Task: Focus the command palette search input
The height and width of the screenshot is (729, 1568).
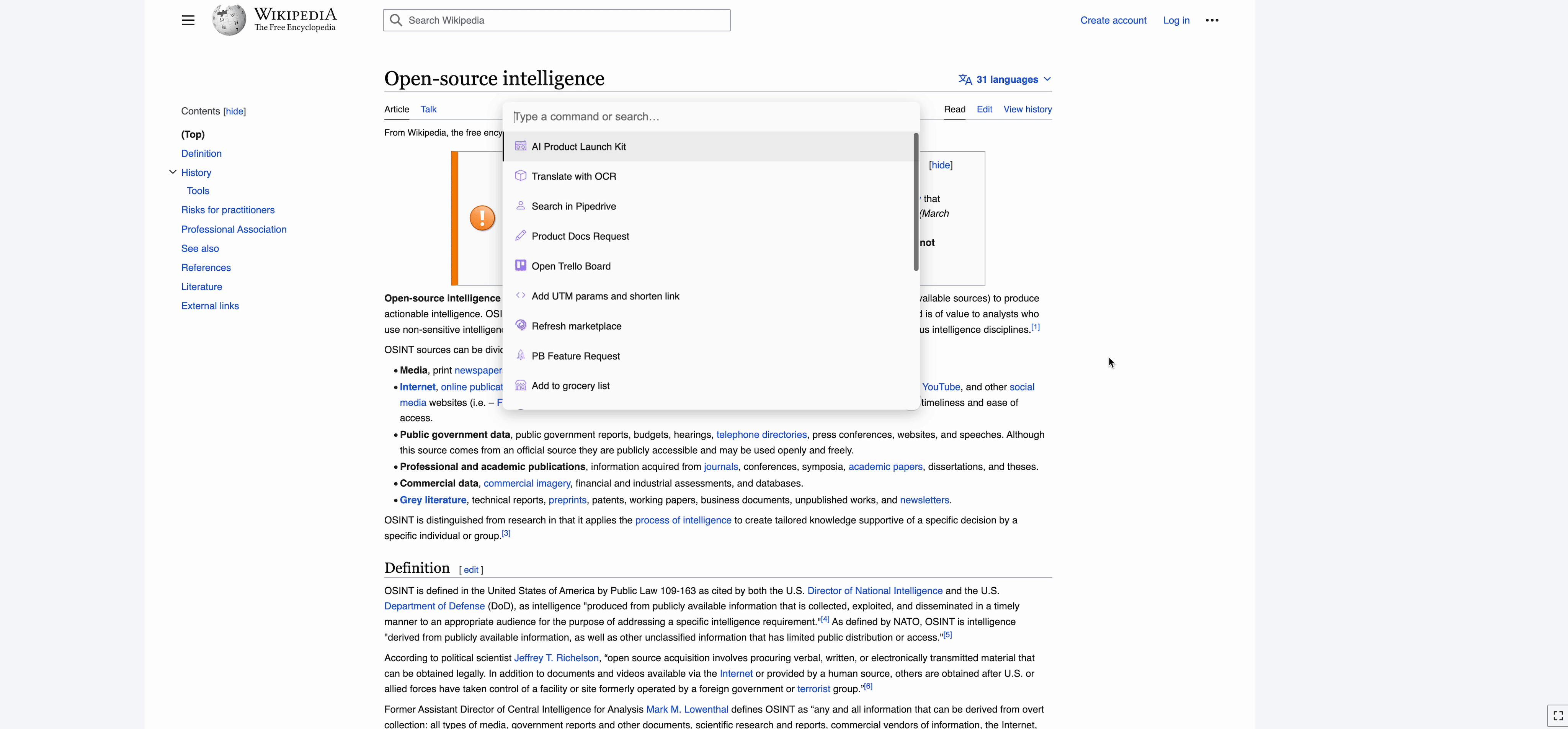Action: coord(711,116)
